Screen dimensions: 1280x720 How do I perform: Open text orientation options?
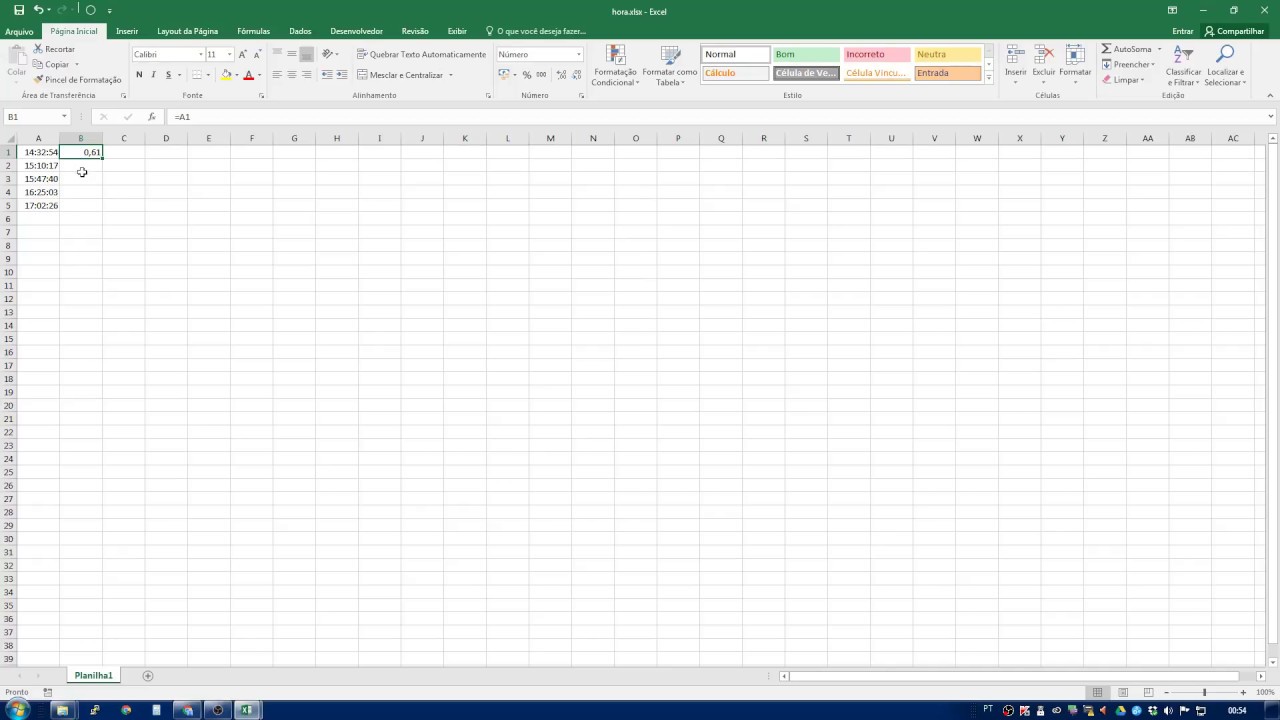point(329,54)
